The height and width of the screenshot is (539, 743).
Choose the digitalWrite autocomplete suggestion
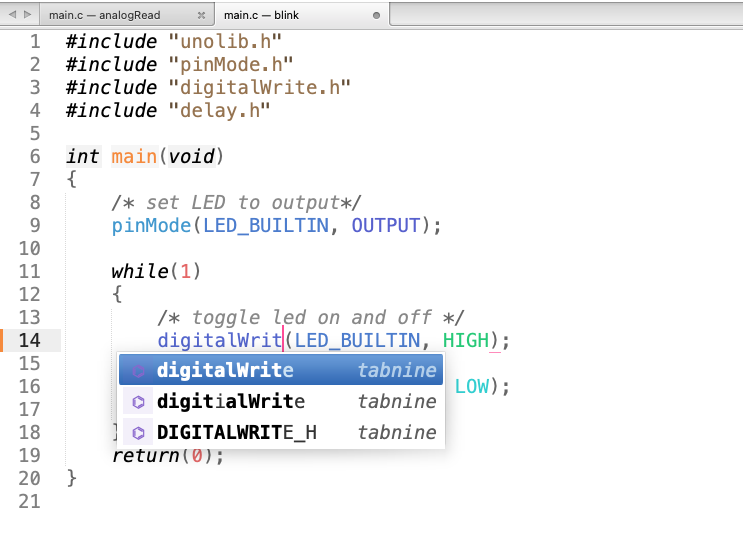click(281, 370)
